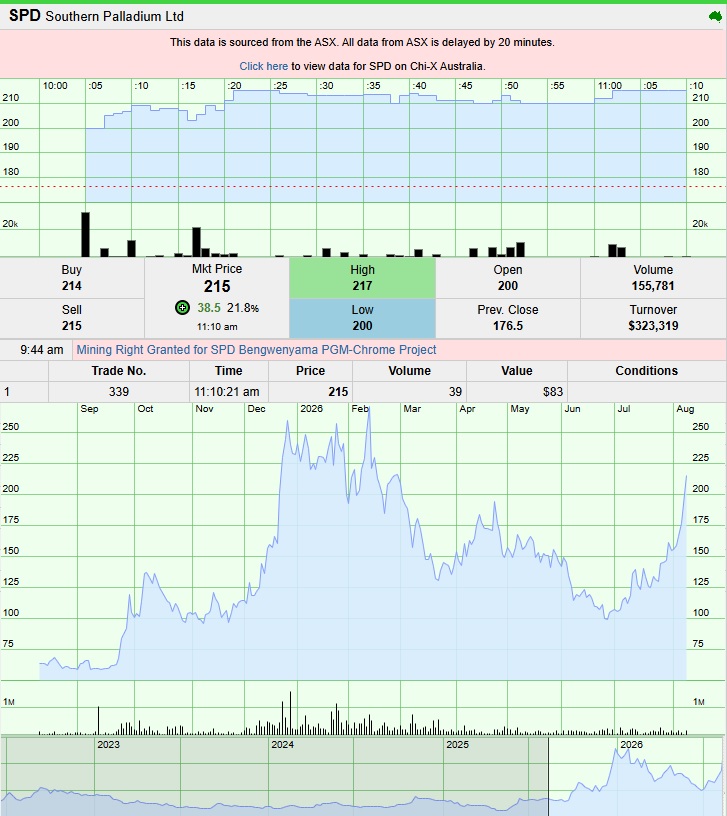Click the 2025 year label in range navigator
The width and height of the screenshot is (727, 816).
(x=457, y=745)
